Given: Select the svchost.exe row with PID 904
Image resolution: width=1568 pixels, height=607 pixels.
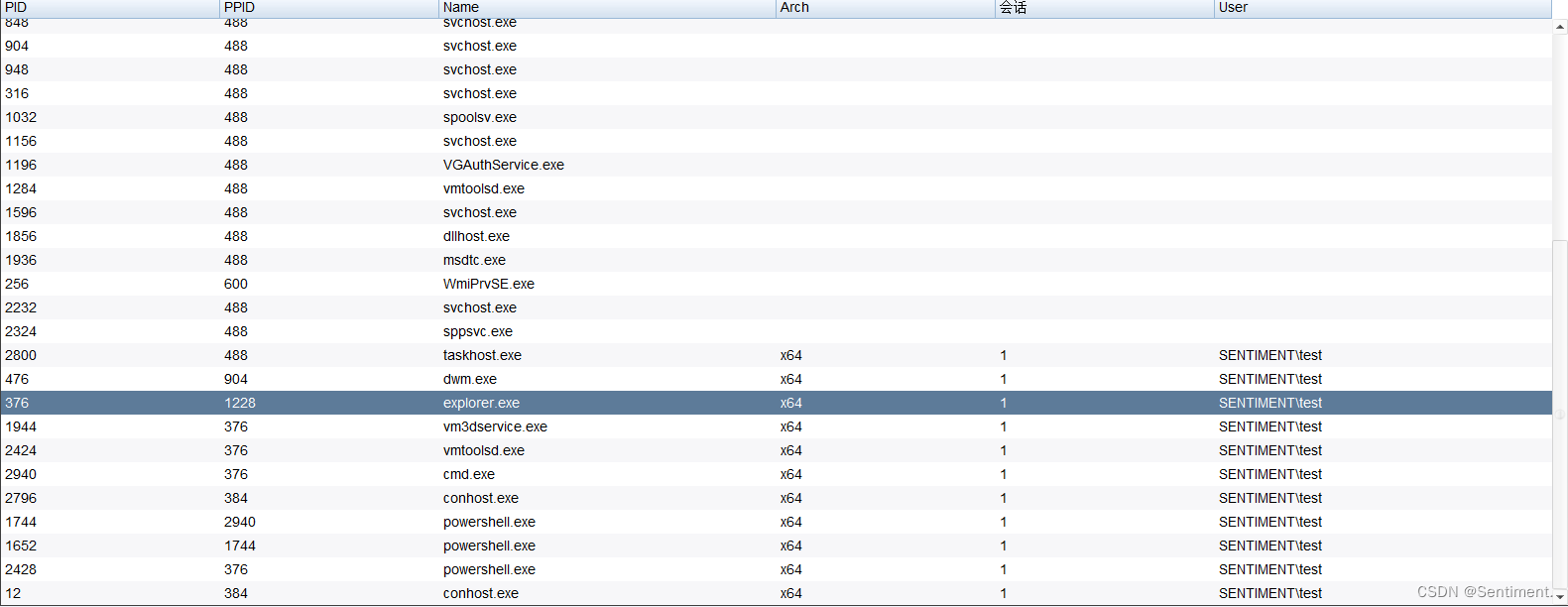Looking at the screenshot, I should [x=776, y=46].
